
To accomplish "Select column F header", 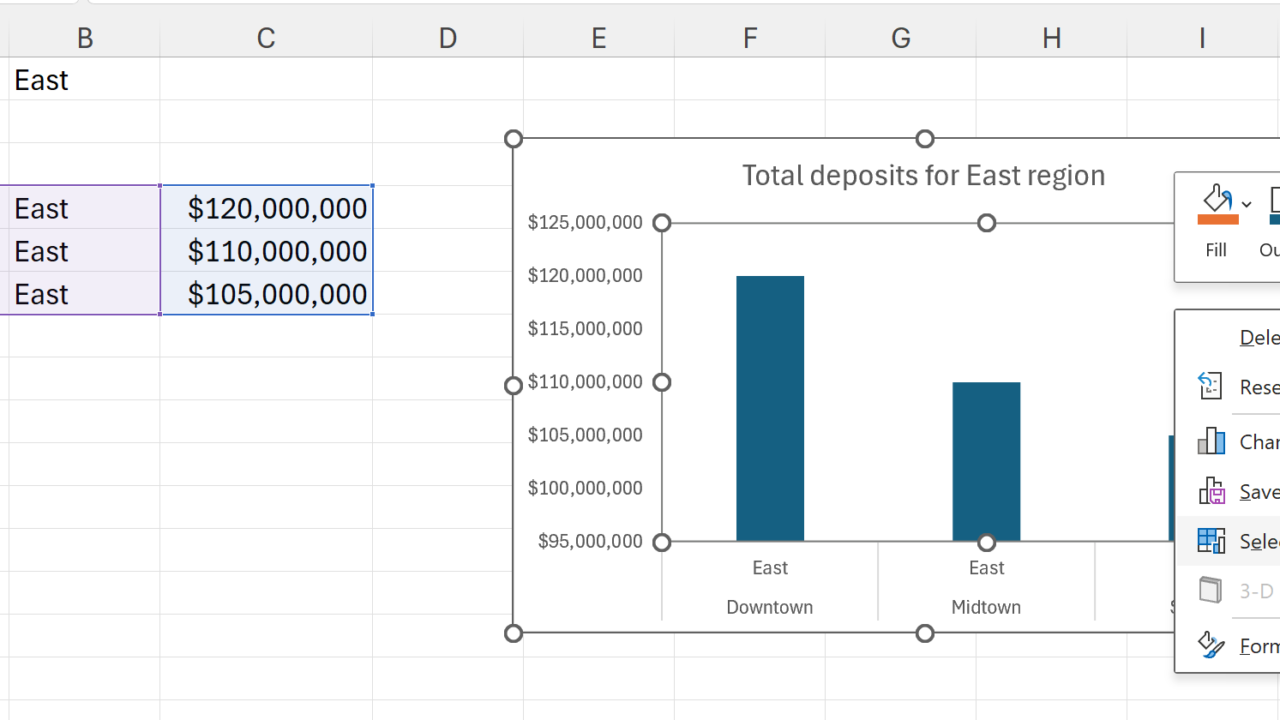I will [750, 38].
